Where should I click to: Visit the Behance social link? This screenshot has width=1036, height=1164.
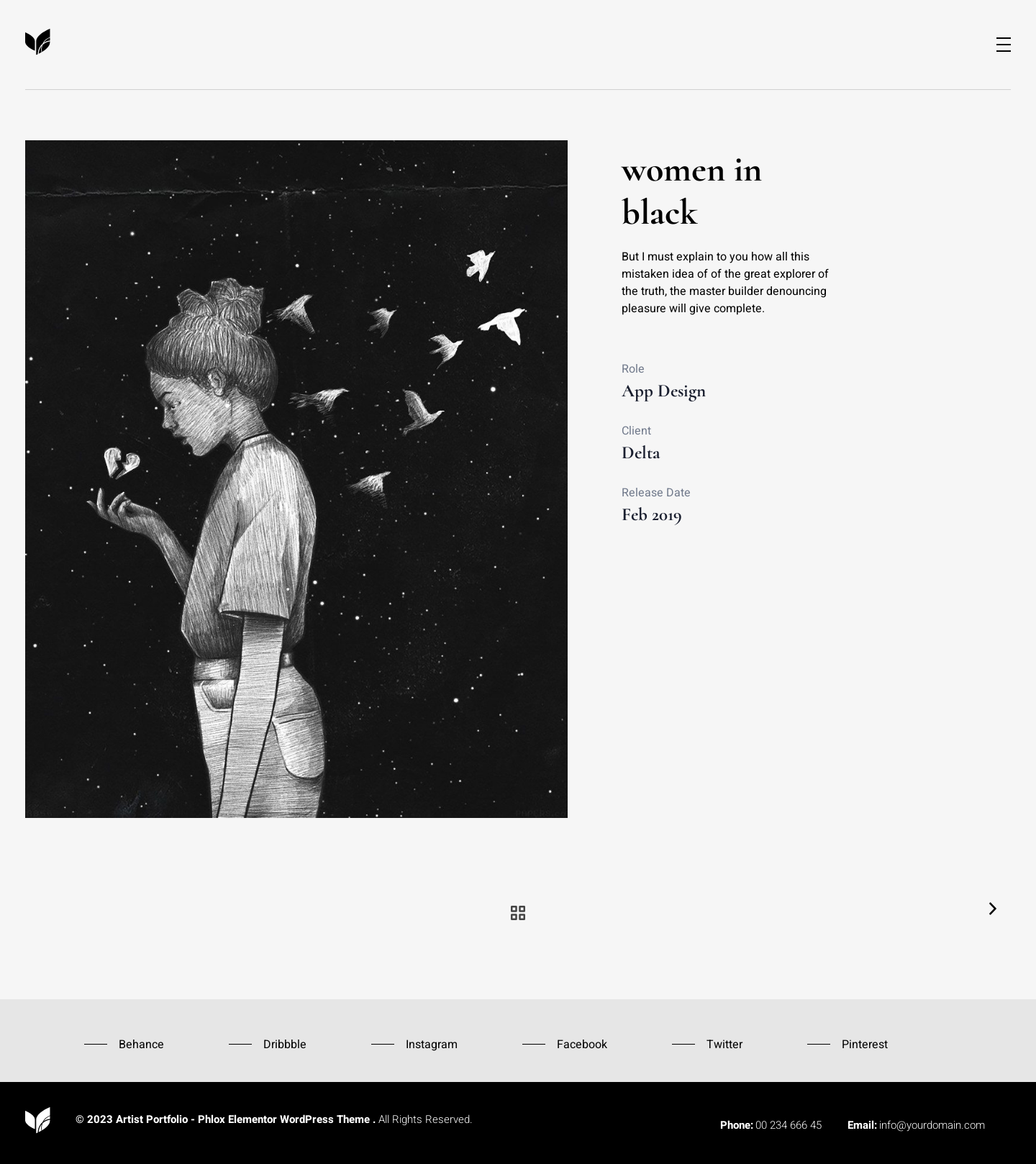click(141, 1044)
